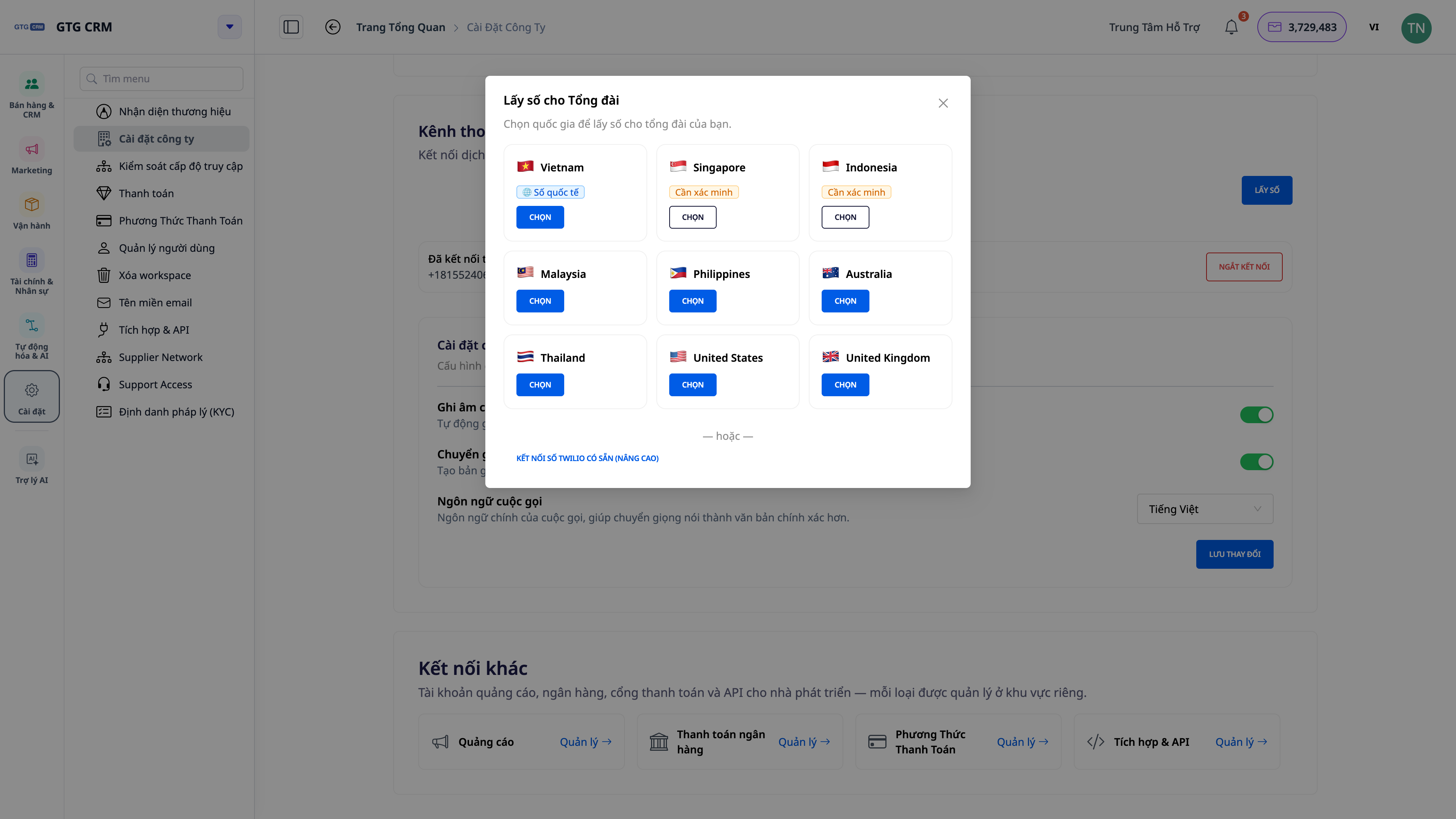Open Định danh pháp lý (KYC)
Screen dimensions: 1456x819
162,412
